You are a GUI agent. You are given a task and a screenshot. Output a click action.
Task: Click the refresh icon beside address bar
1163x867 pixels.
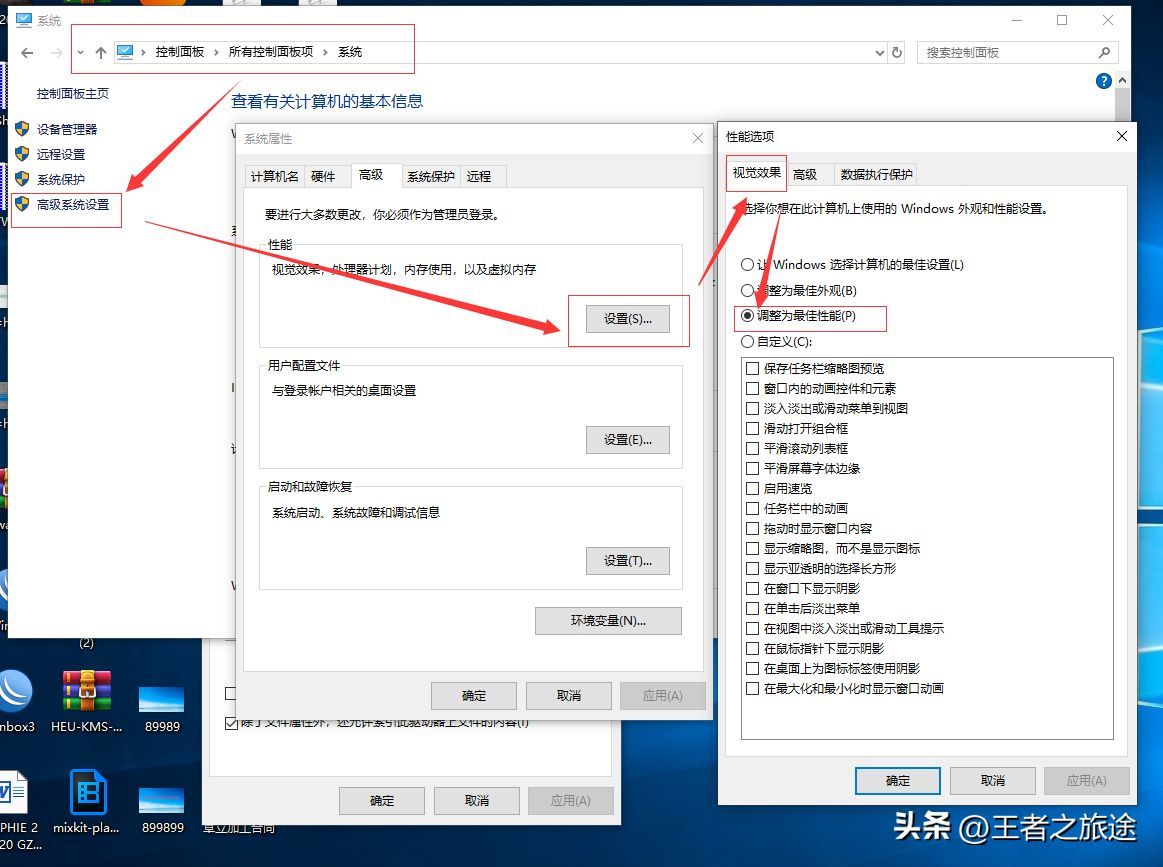click(897, 53)
